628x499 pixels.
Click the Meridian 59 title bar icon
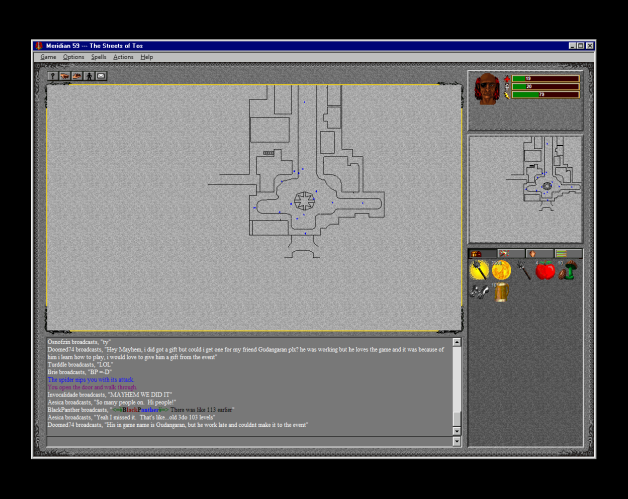click(x=39, y=46)
